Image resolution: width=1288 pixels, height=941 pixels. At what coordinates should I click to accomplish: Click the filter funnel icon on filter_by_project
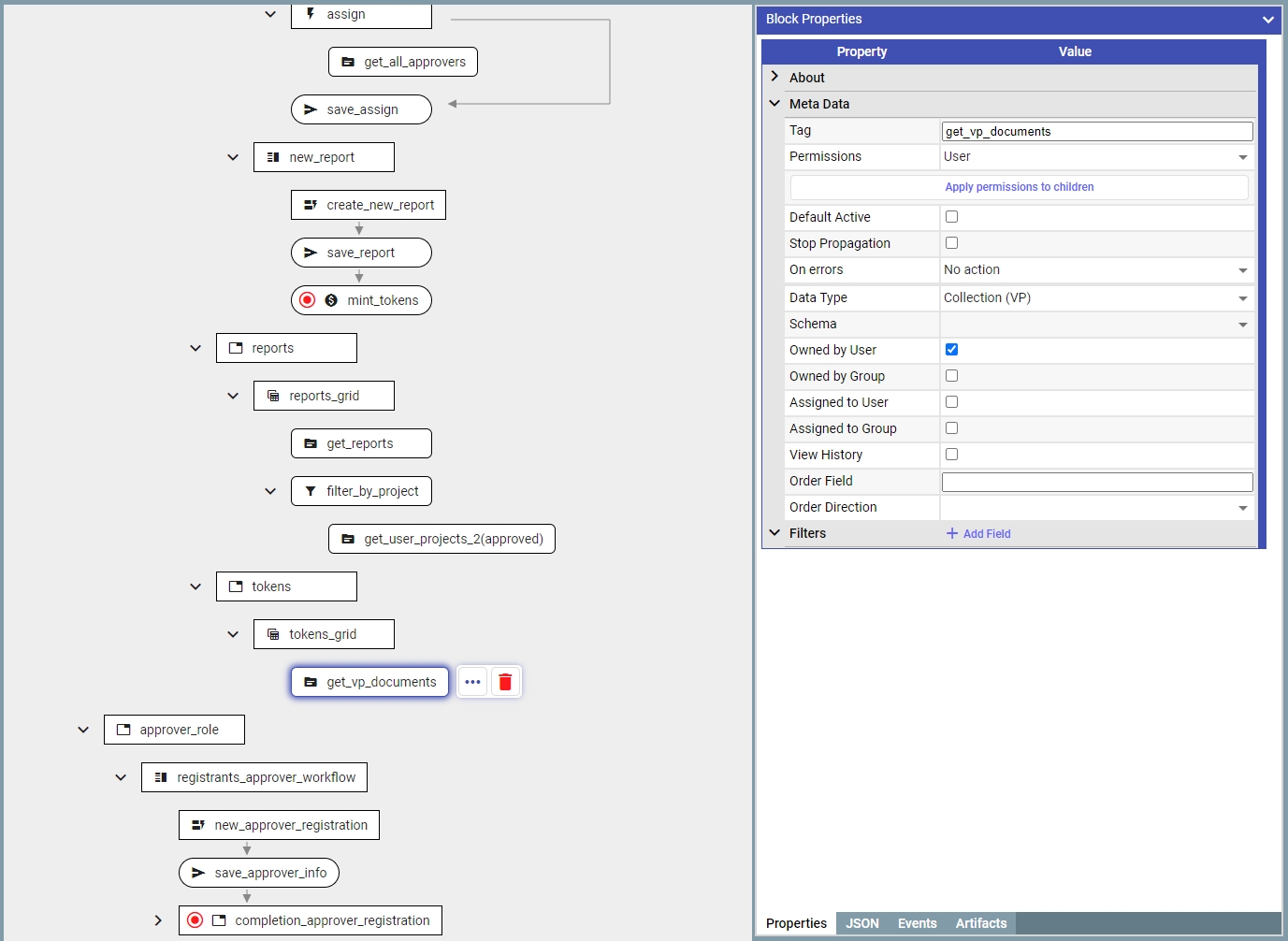tap(311, 491)
